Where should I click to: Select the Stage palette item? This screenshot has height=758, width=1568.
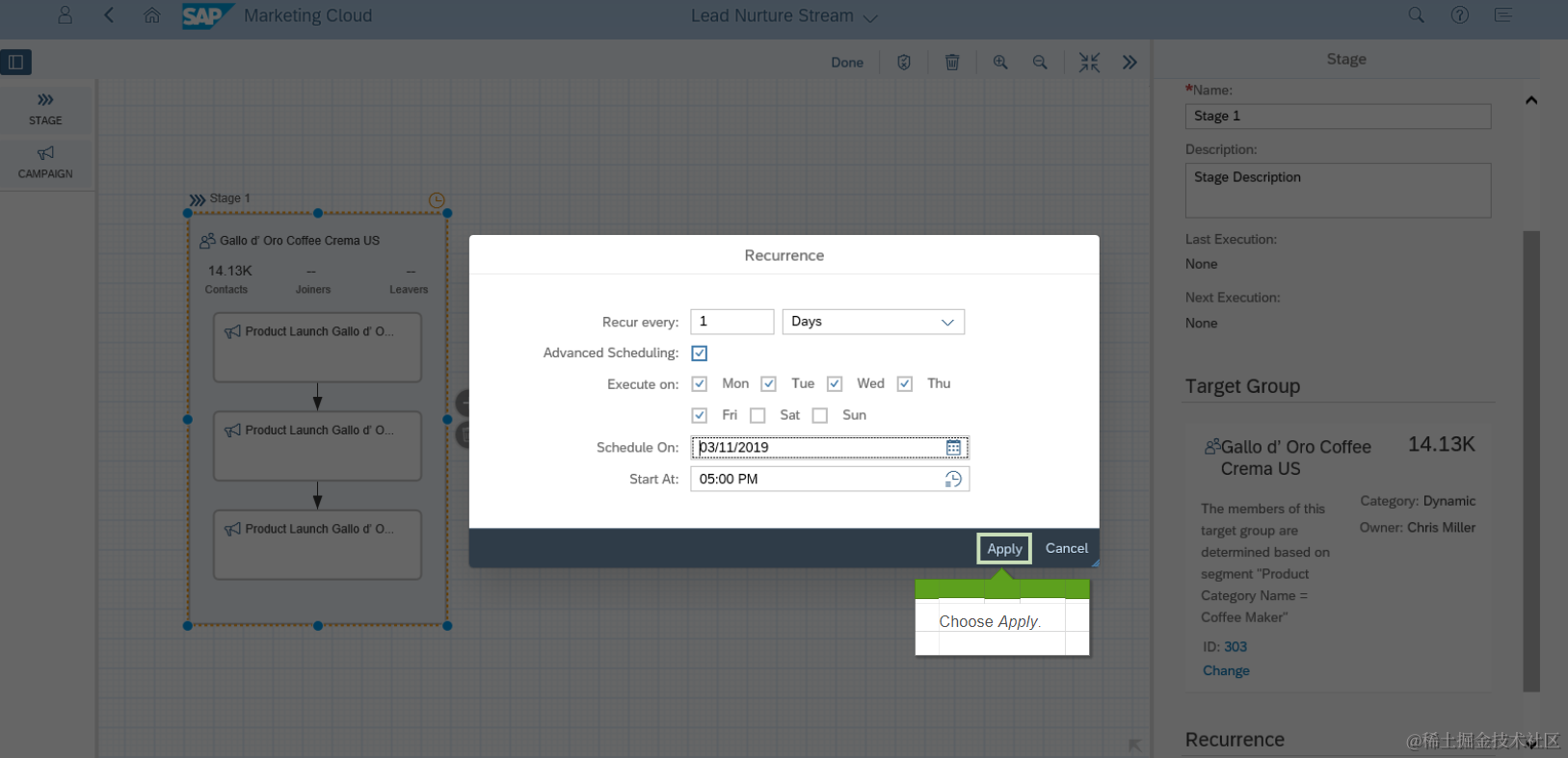pyautogui.click(x=45, y=109)
